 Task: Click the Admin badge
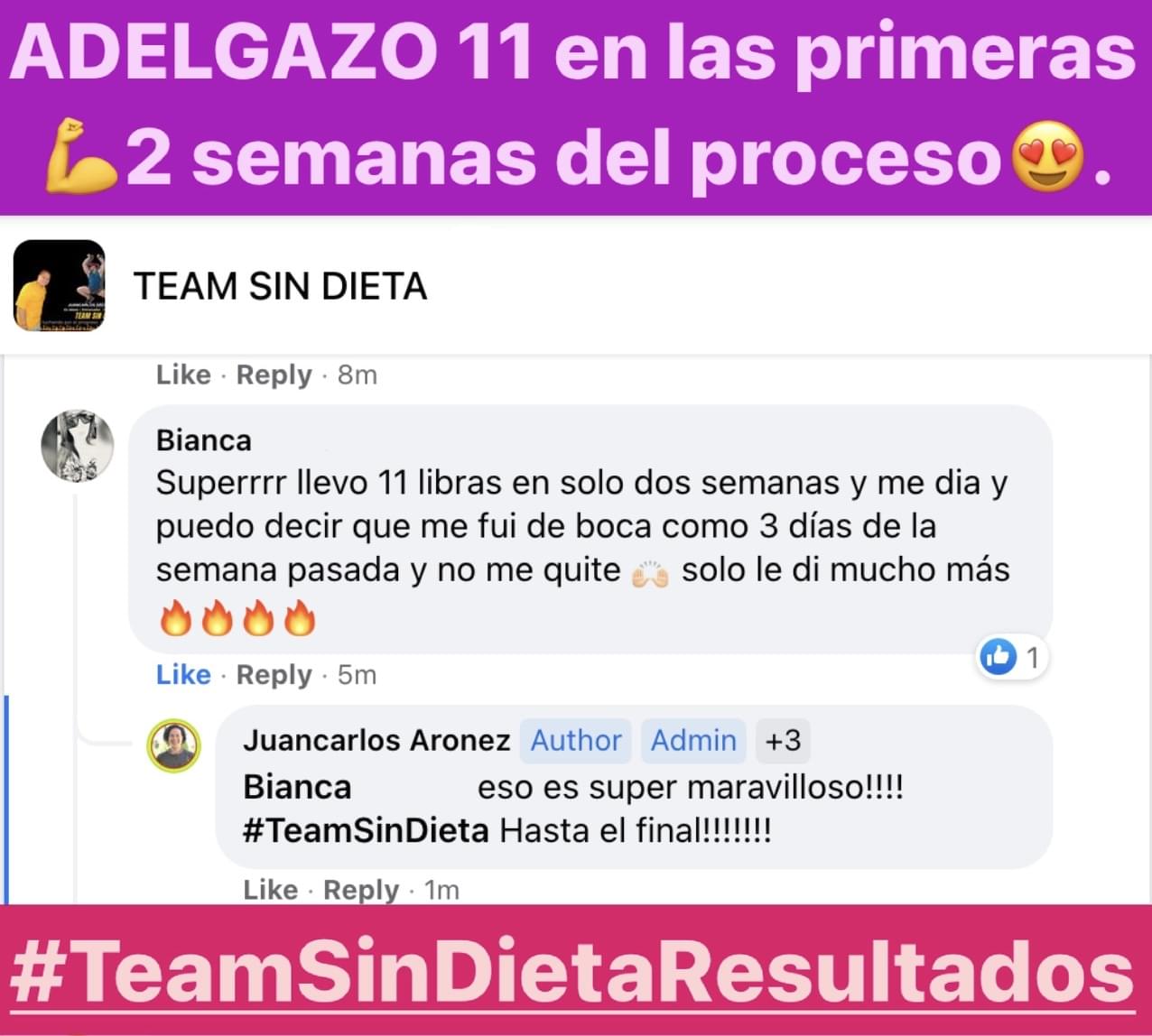click(x=693, y=741)
